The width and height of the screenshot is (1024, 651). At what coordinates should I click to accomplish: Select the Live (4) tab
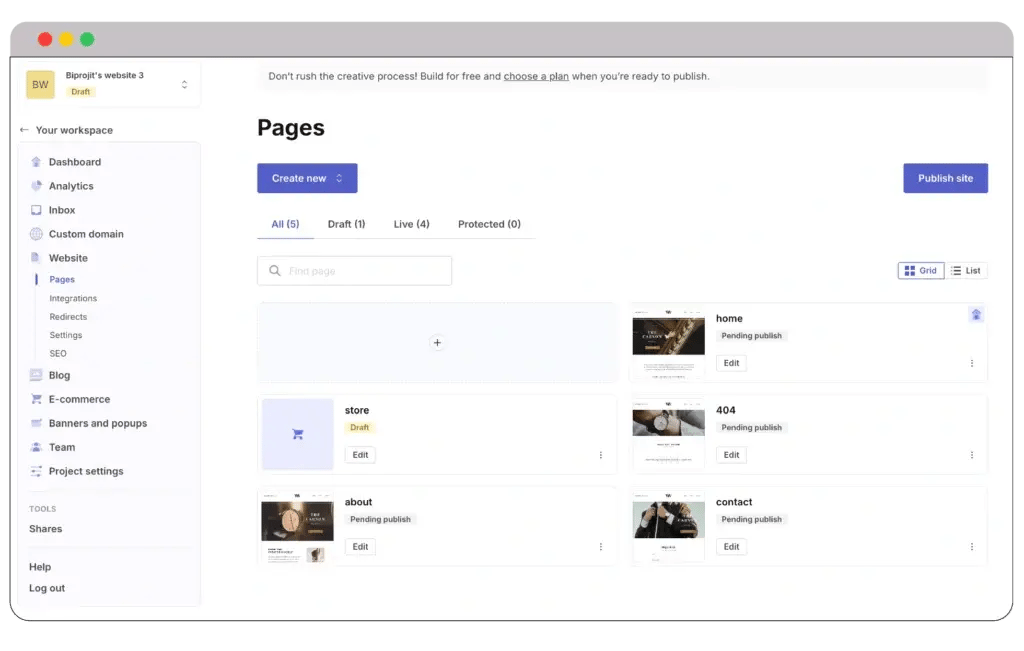pos(411,224)
